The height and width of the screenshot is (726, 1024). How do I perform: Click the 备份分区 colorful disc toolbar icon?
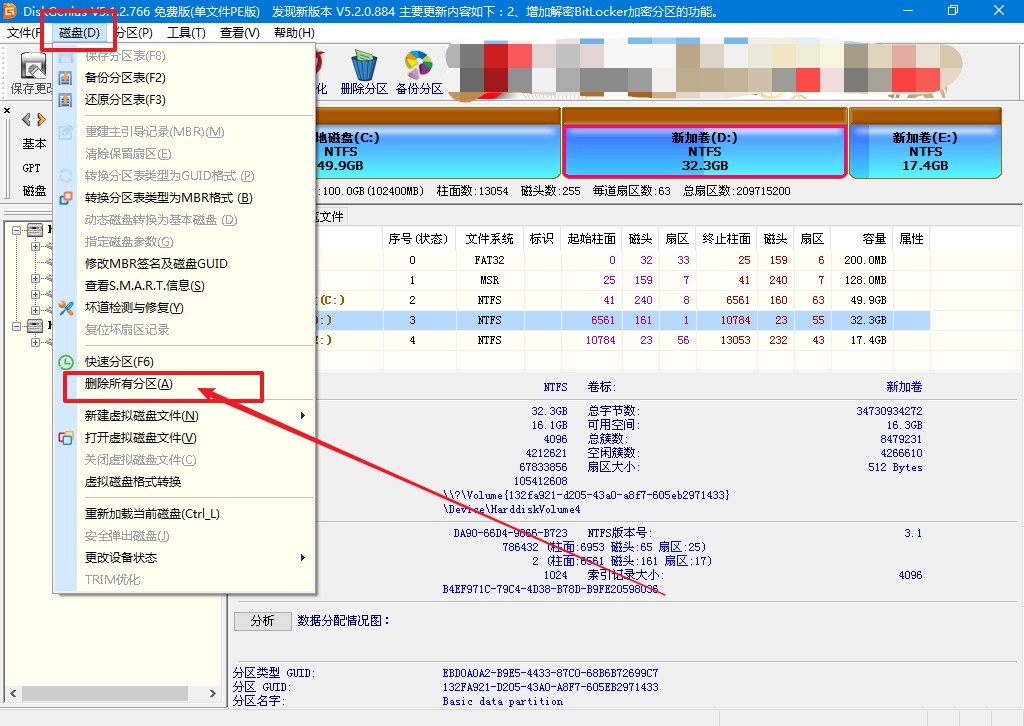[419, 65]
